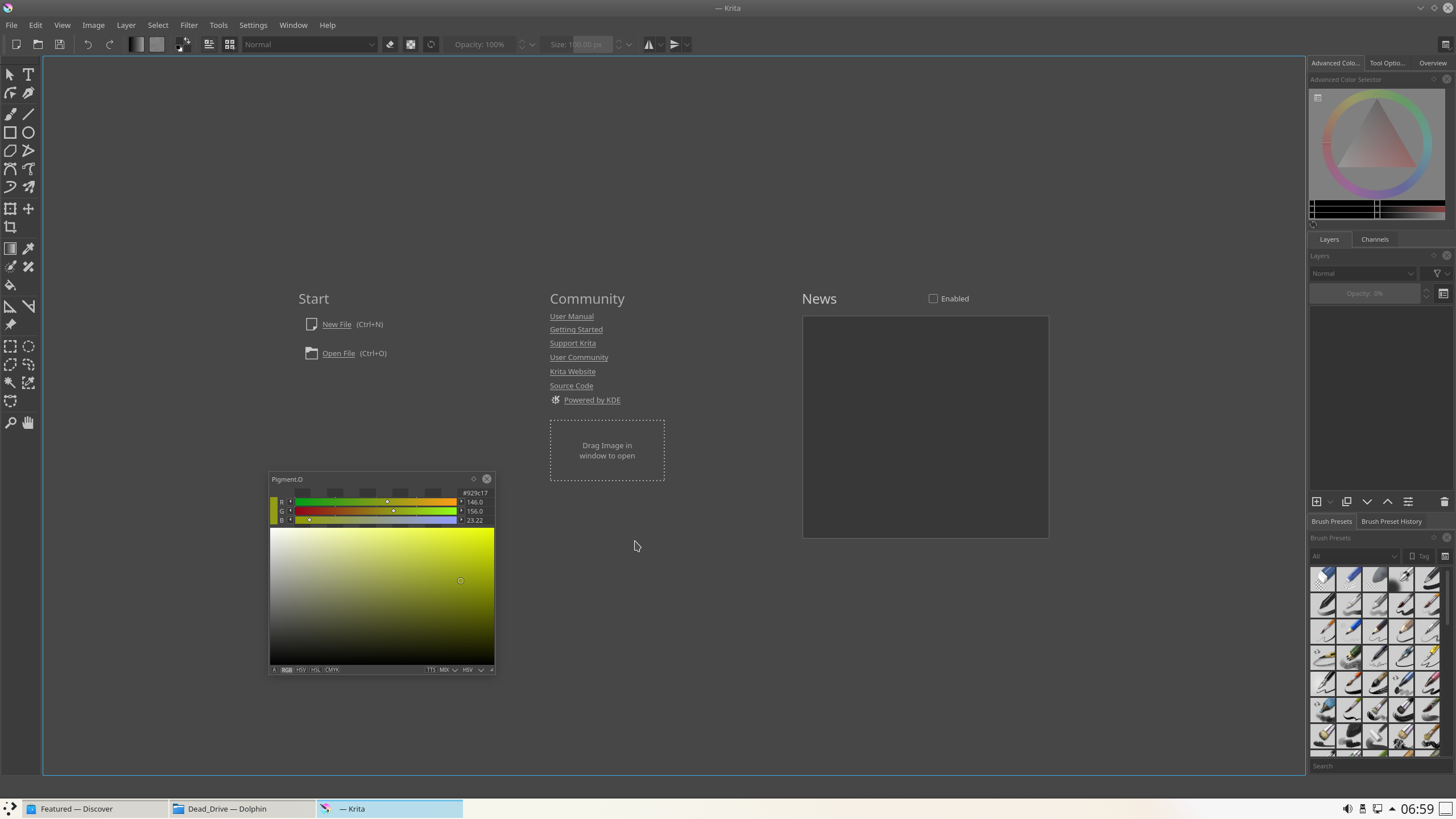Image resolution: width=1456 pixels, height=819 pixels.
Task: Select the Move tool
Action: pyautogui.click(x=28, y=209)
